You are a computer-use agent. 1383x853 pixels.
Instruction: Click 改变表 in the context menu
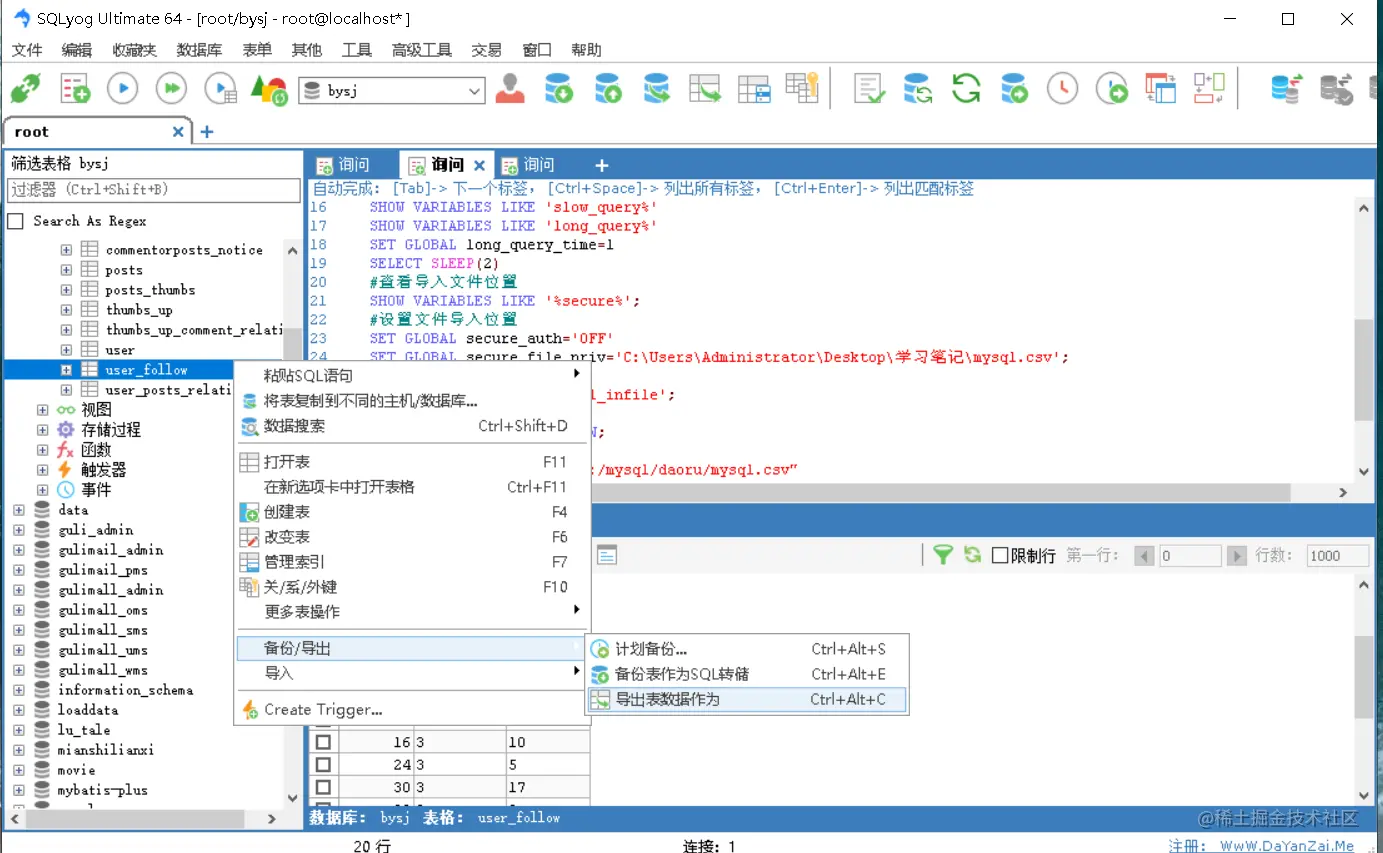pos(410,537)
